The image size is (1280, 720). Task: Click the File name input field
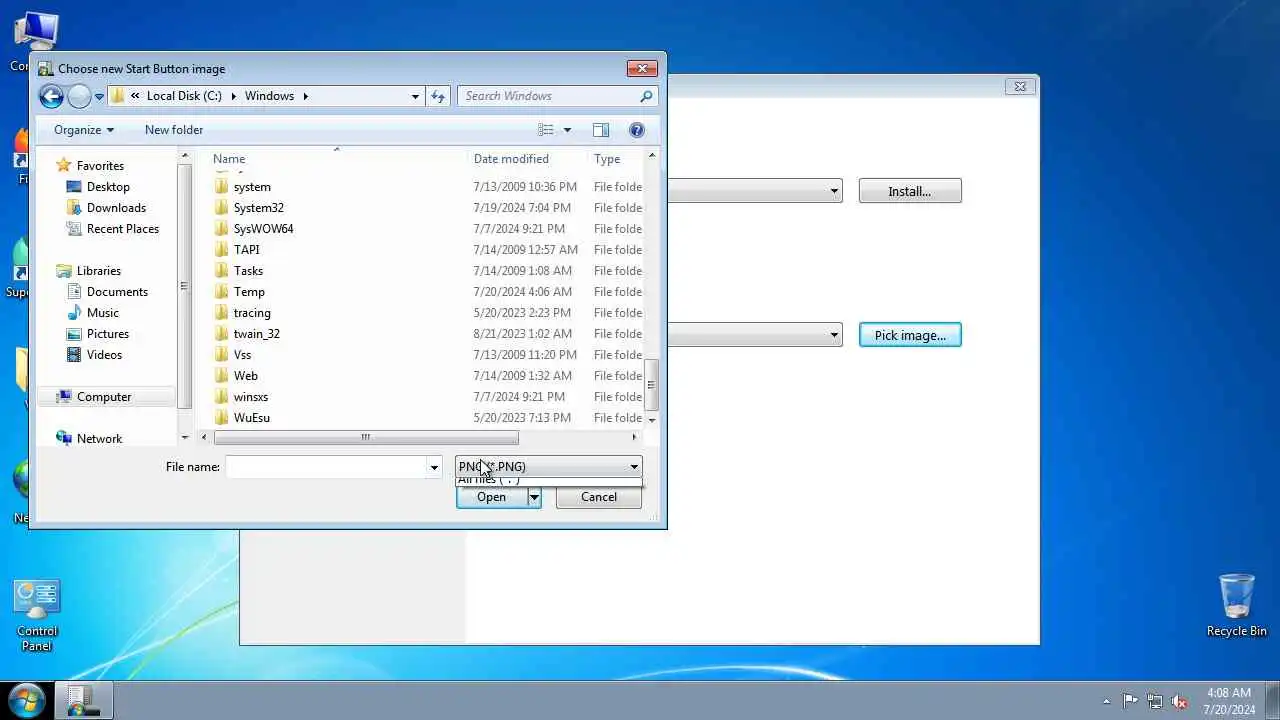pyautogui.click(x=326, y=467)
